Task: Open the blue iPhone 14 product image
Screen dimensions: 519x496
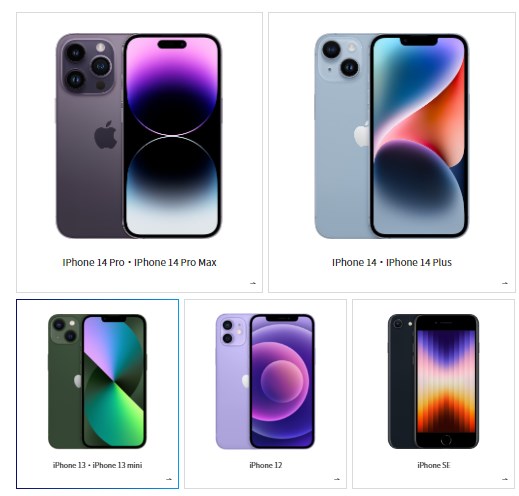Action: coord(392,136)
